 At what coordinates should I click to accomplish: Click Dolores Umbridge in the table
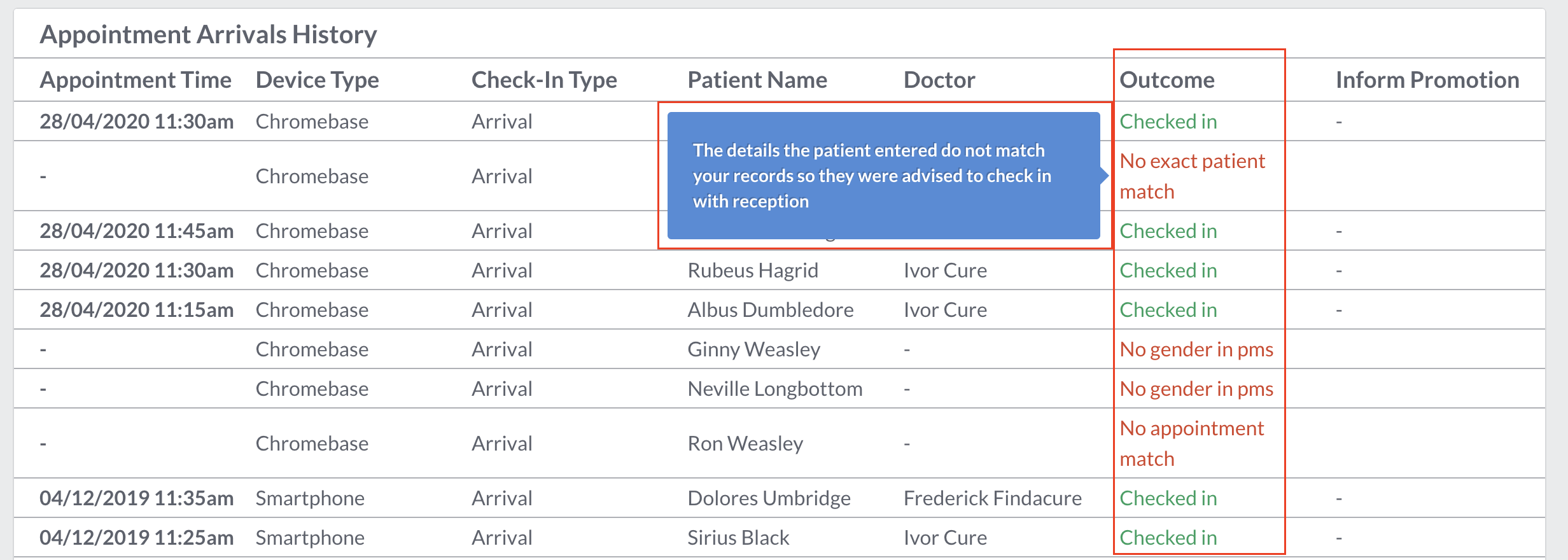pyautogui.click(x=769, y=498)
